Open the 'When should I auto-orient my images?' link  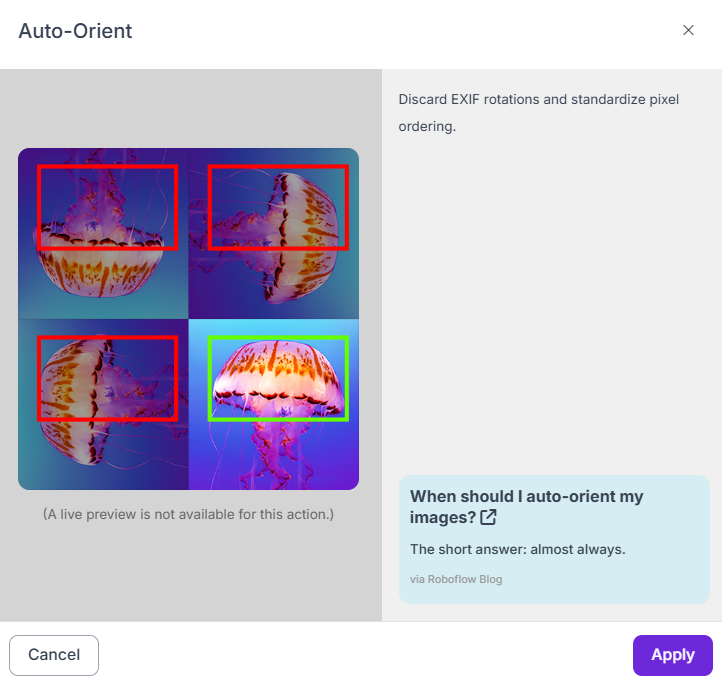526,506
